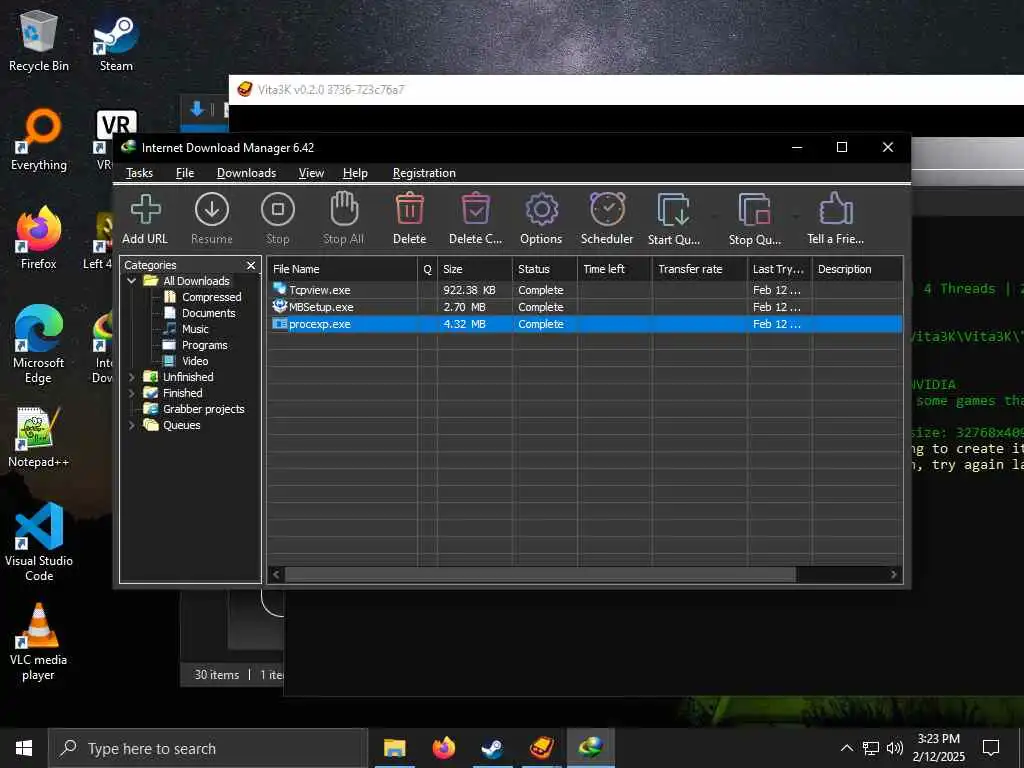
Task: Sort by the Status column header
Action: pos(545,269)
